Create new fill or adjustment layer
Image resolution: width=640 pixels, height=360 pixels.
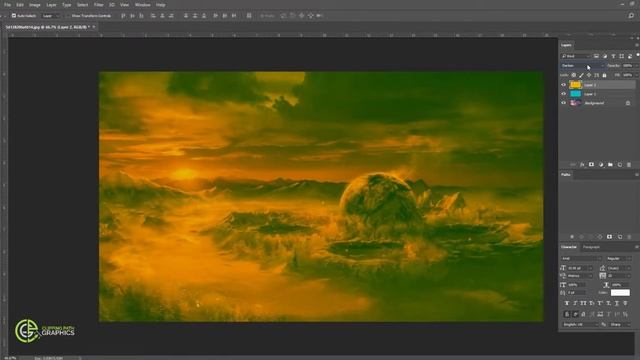pos(601,164)
